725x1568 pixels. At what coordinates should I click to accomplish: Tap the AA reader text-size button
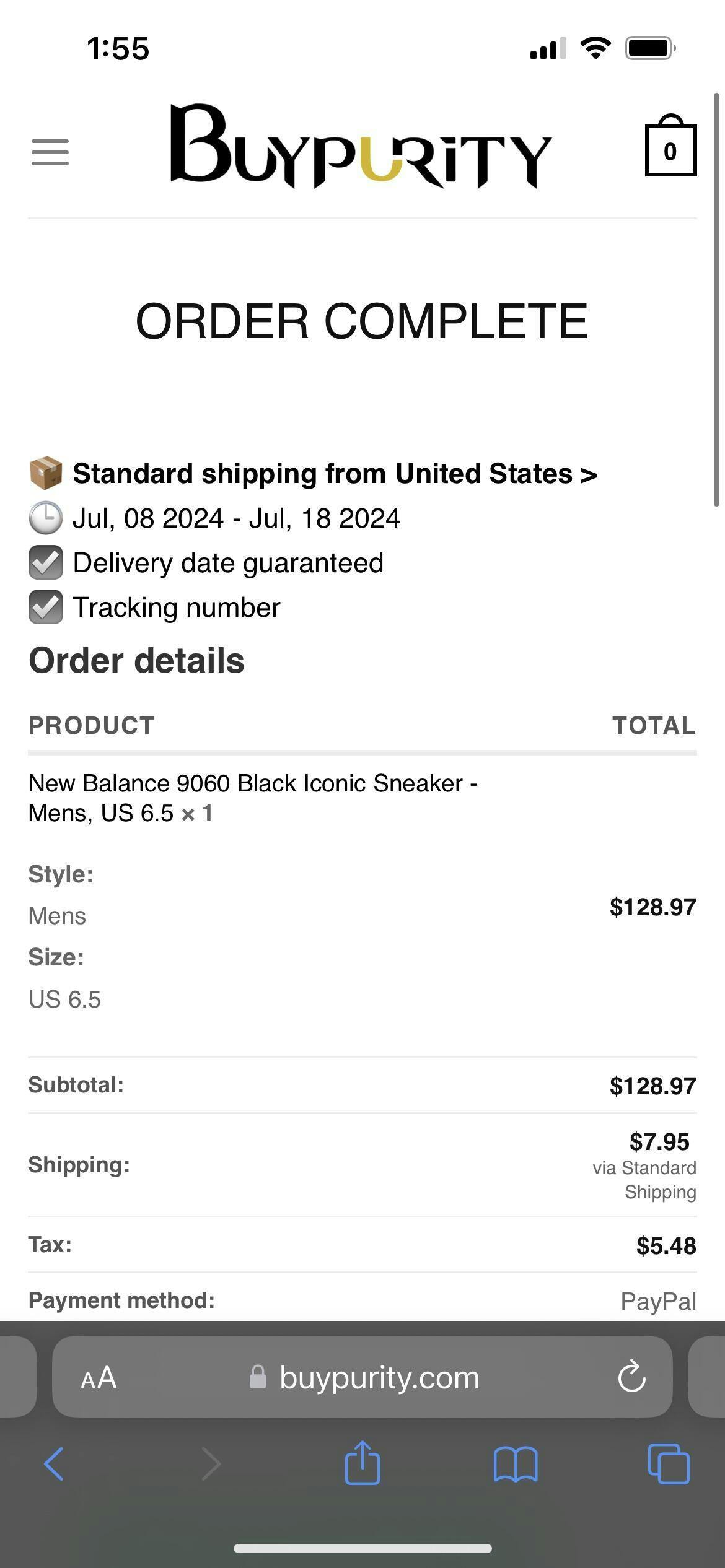pos(99,1377)
